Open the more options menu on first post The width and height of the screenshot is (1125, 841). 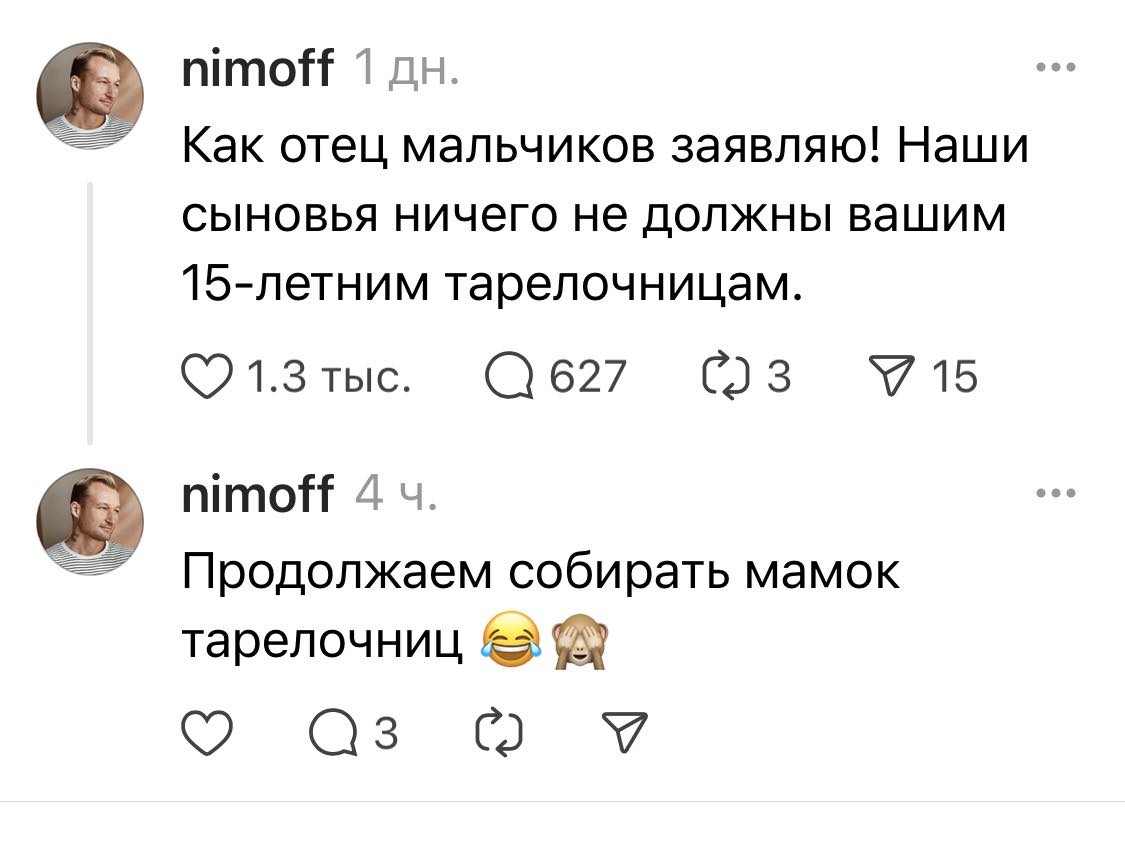[x=1055, y=69]
